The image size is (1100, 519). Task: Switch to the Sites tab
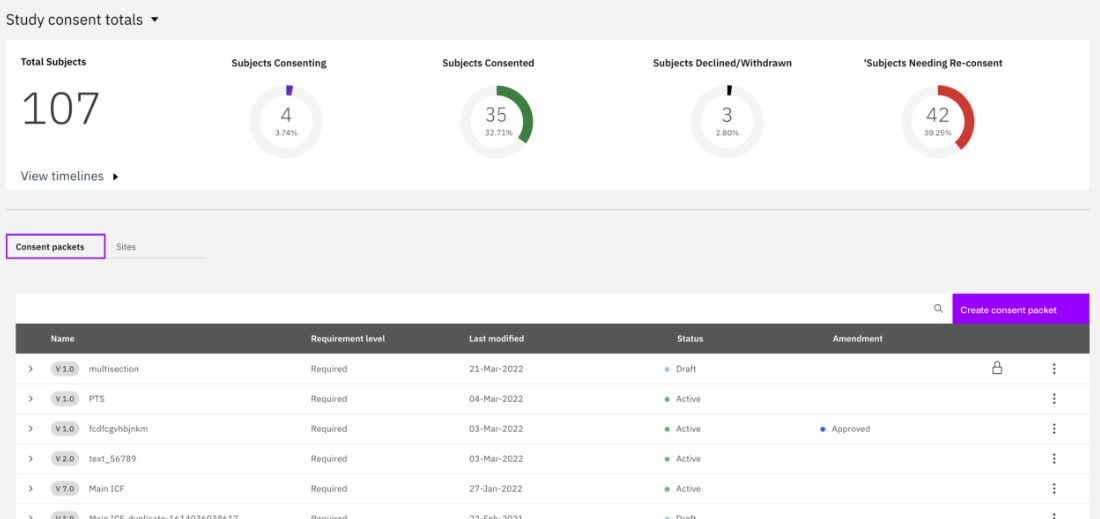pos(126,247)
